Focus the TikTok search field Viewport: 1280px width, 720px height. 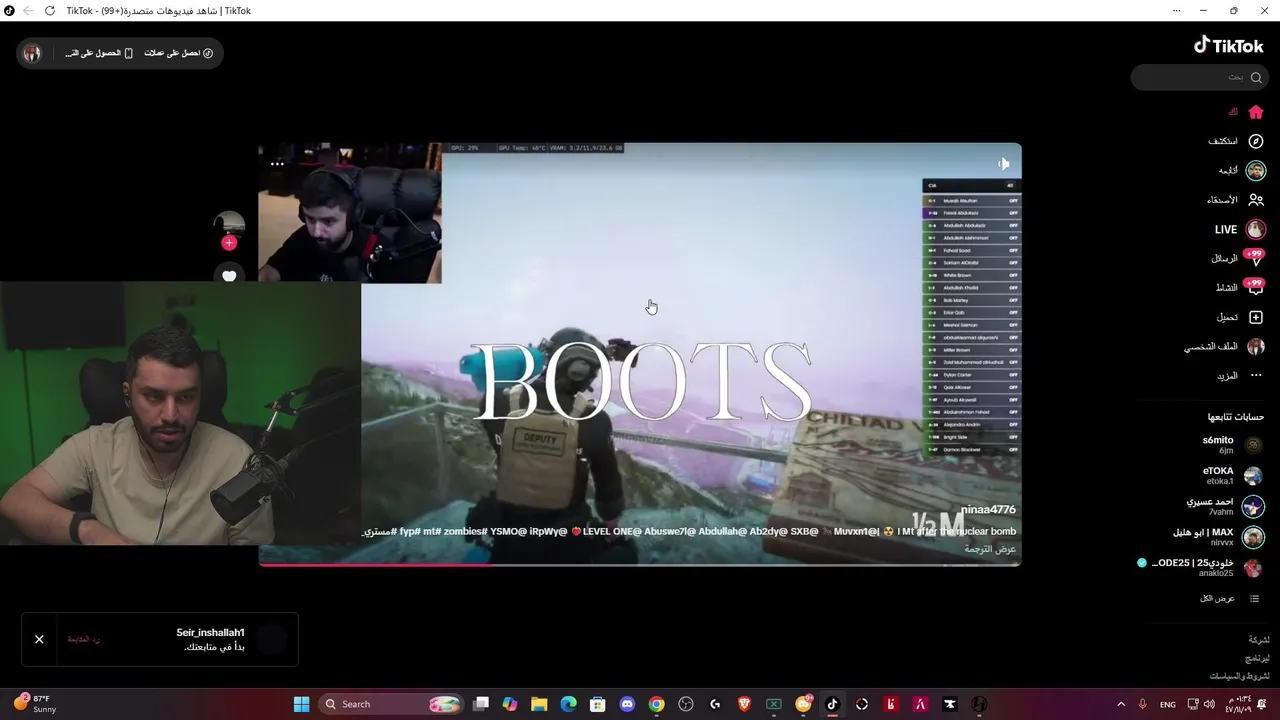1198,77
